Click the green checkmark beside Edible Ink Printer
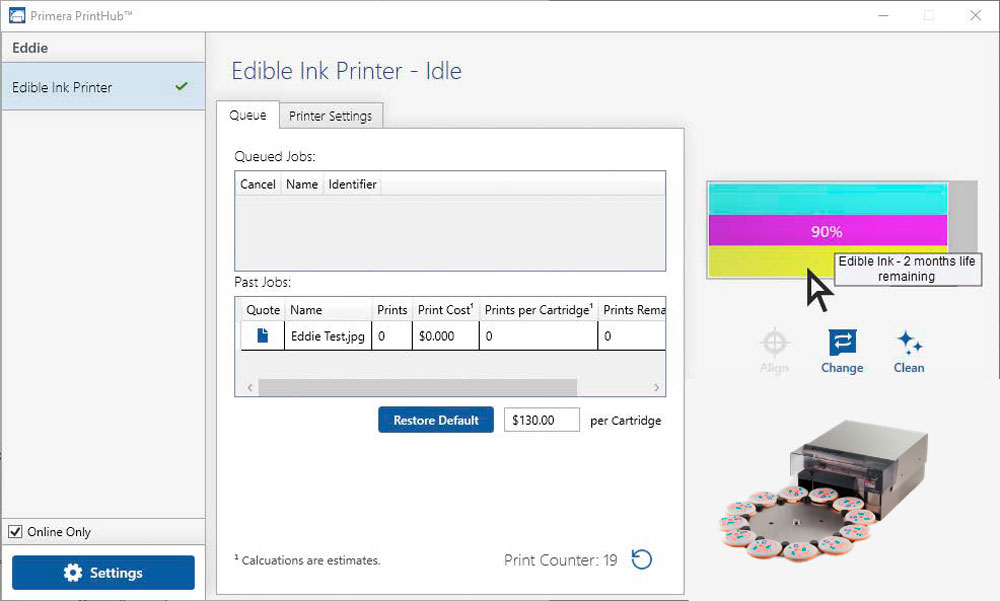The width and height of the screenshot is (1000, 601). (x=182, y=86)
